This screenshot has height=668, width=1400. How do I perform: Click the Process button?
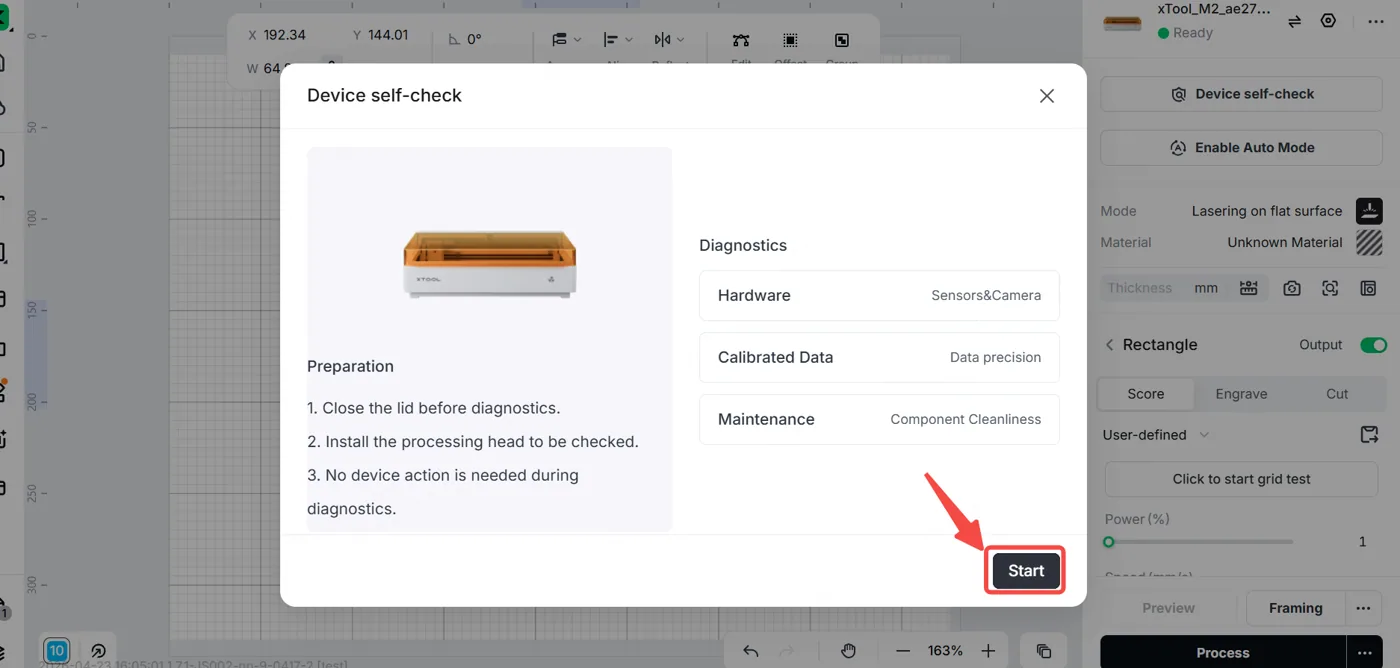[1223, 652]
